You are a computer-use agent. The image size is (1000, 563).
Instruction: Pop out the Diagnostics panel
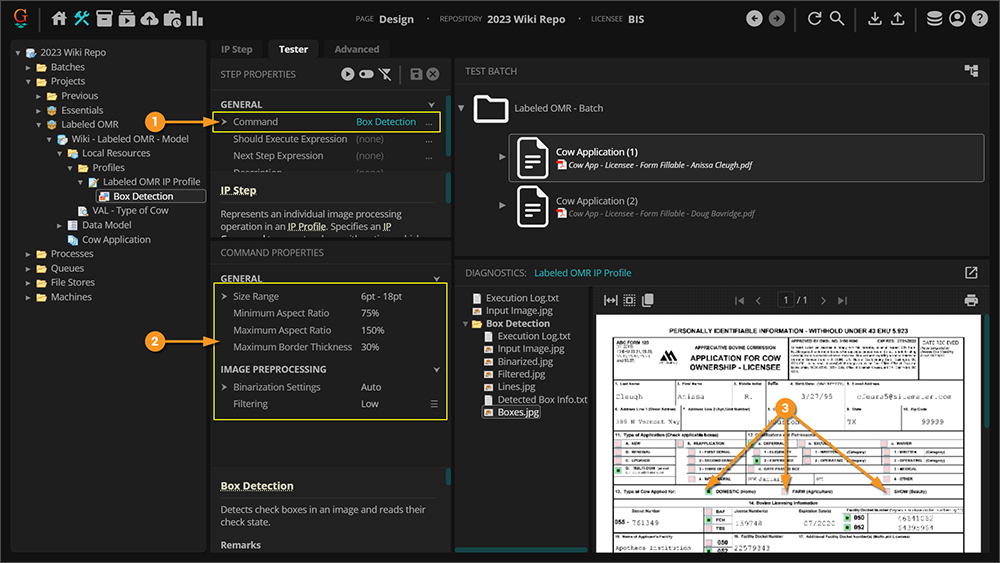coord(970,272)
